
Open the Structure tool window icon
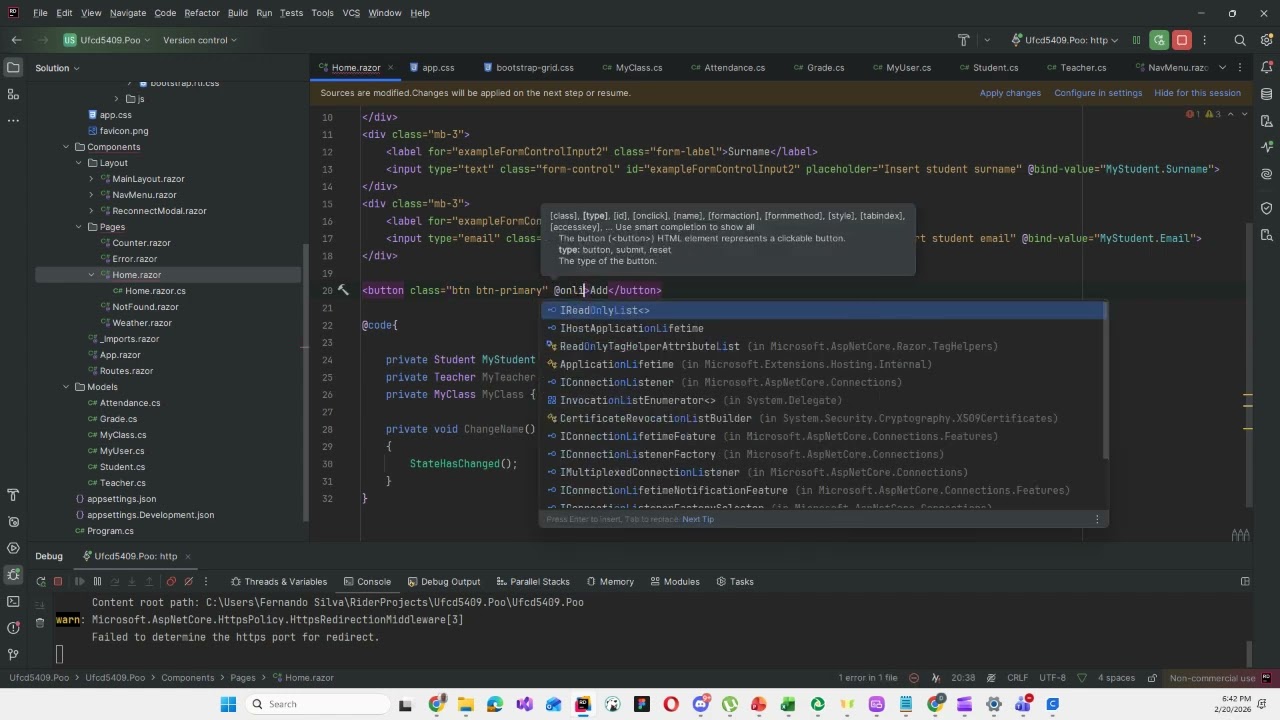point(13,94)
